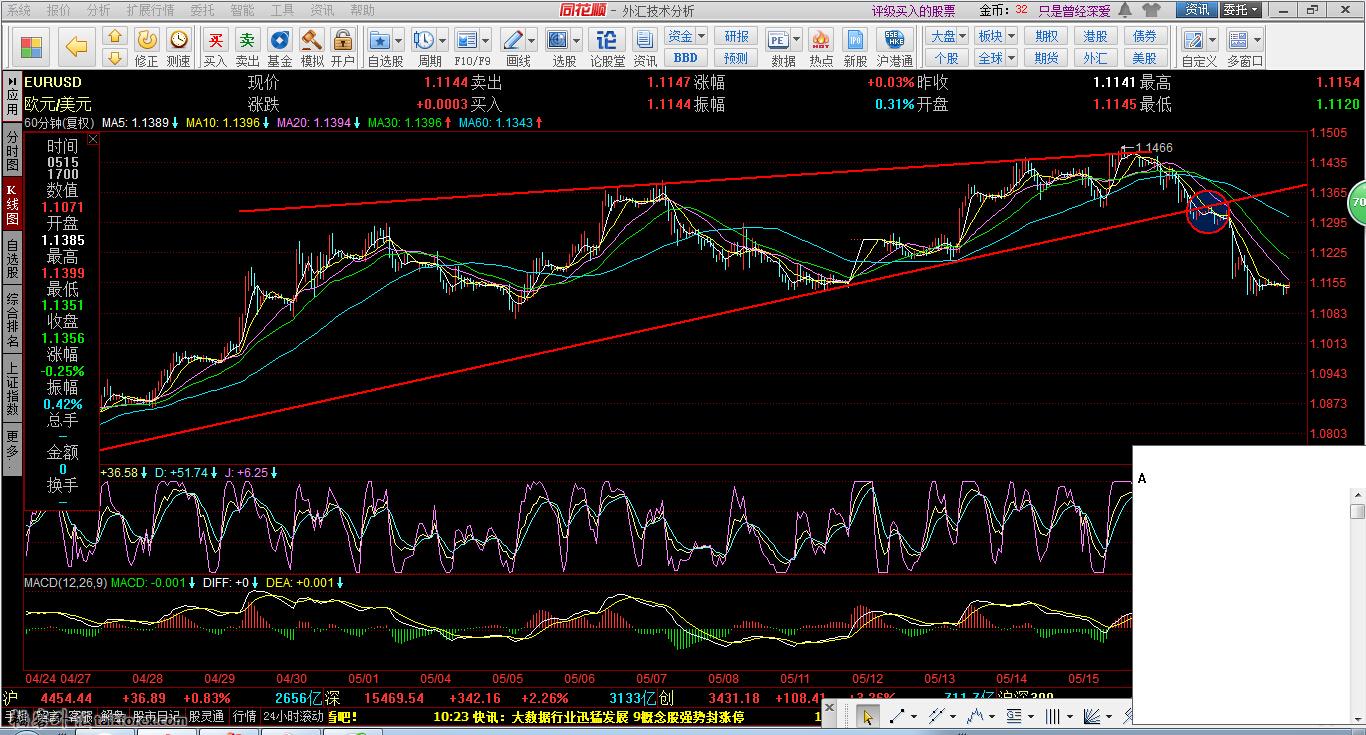Open the 报价 menu
The image size is (1366, 735).
point(59,10)
